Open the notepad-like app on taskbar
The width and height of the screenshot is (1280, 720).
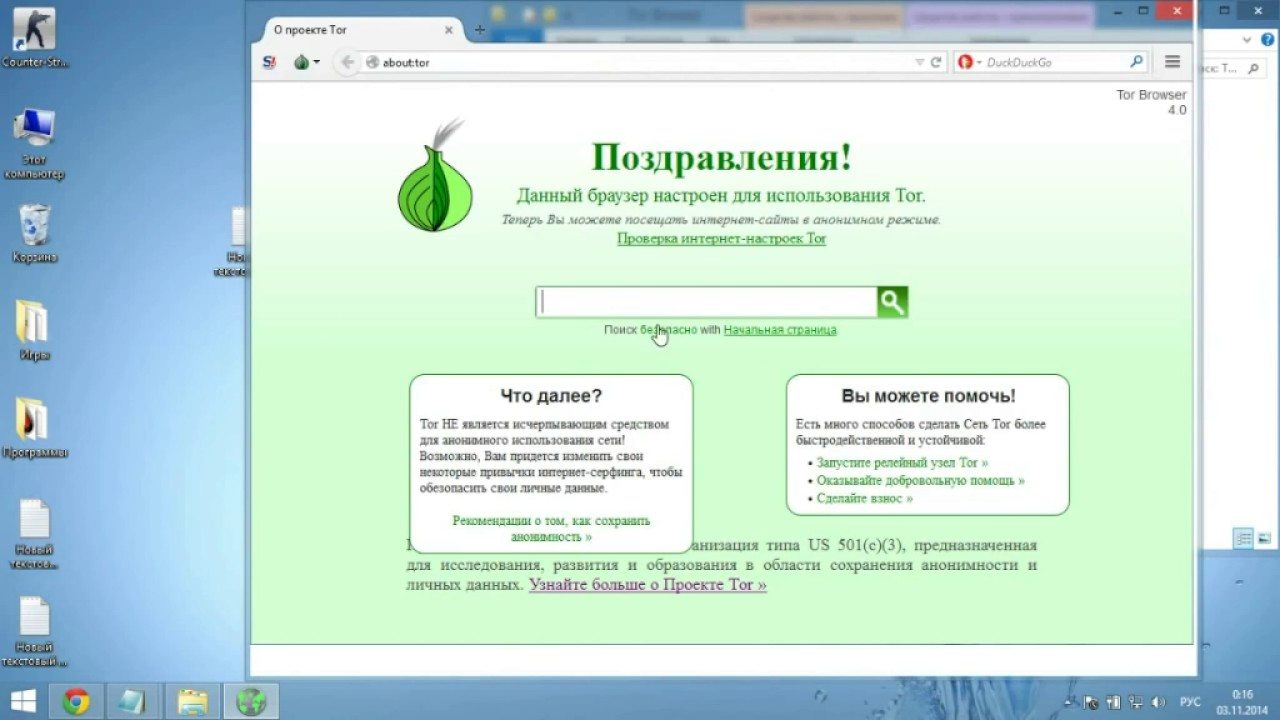[132, 701]
